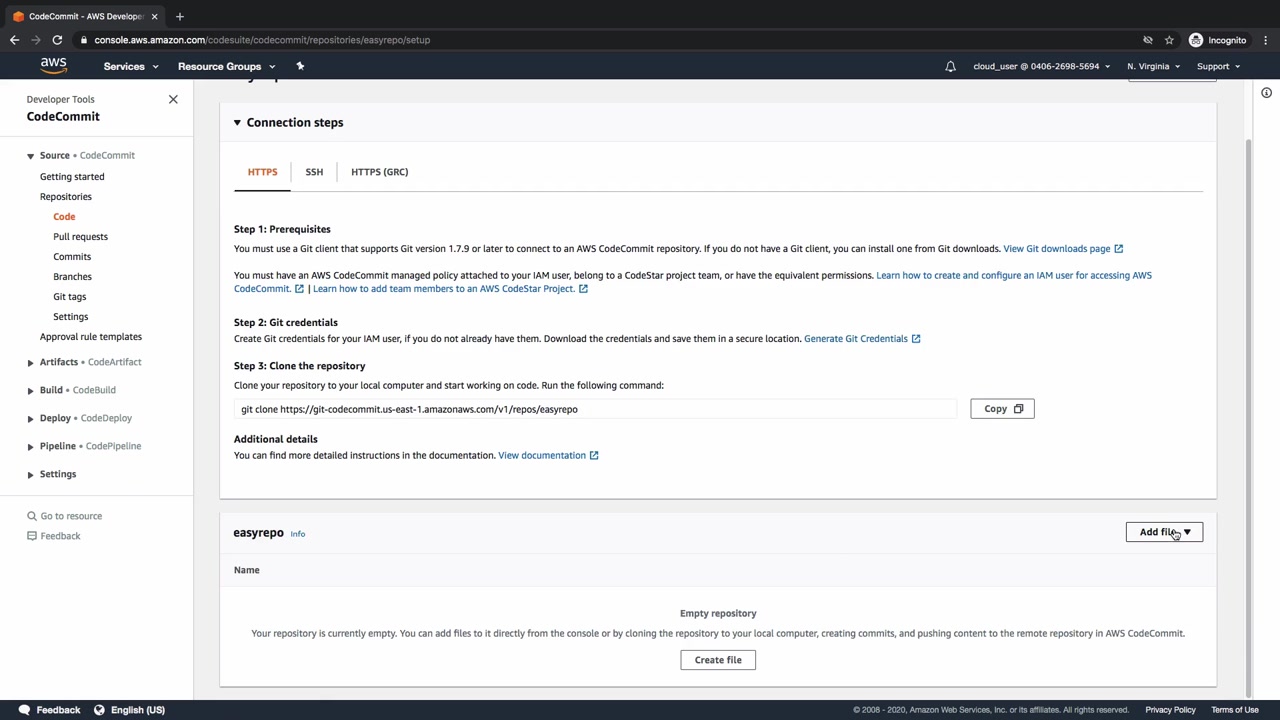Screen dimensions: 1280x720
Task: Reload the page
Action: pyautogui.click(x=57, y=40)
